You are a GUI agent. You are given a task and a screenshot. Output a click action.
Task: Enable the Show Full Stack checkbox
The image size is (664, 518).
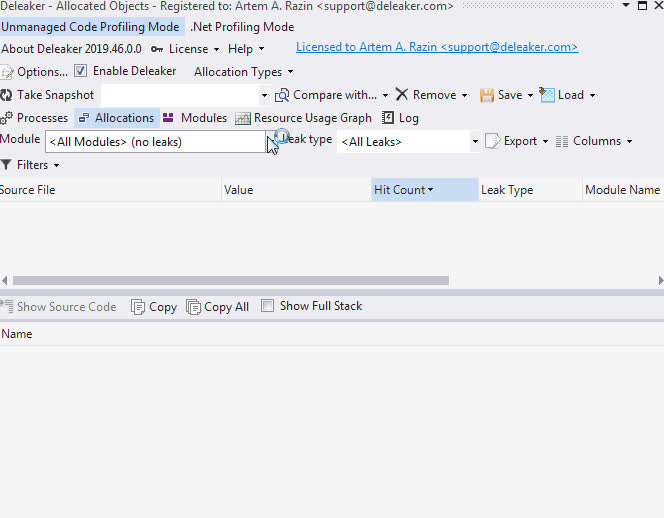pyautogui.click(x=267, y=305)
